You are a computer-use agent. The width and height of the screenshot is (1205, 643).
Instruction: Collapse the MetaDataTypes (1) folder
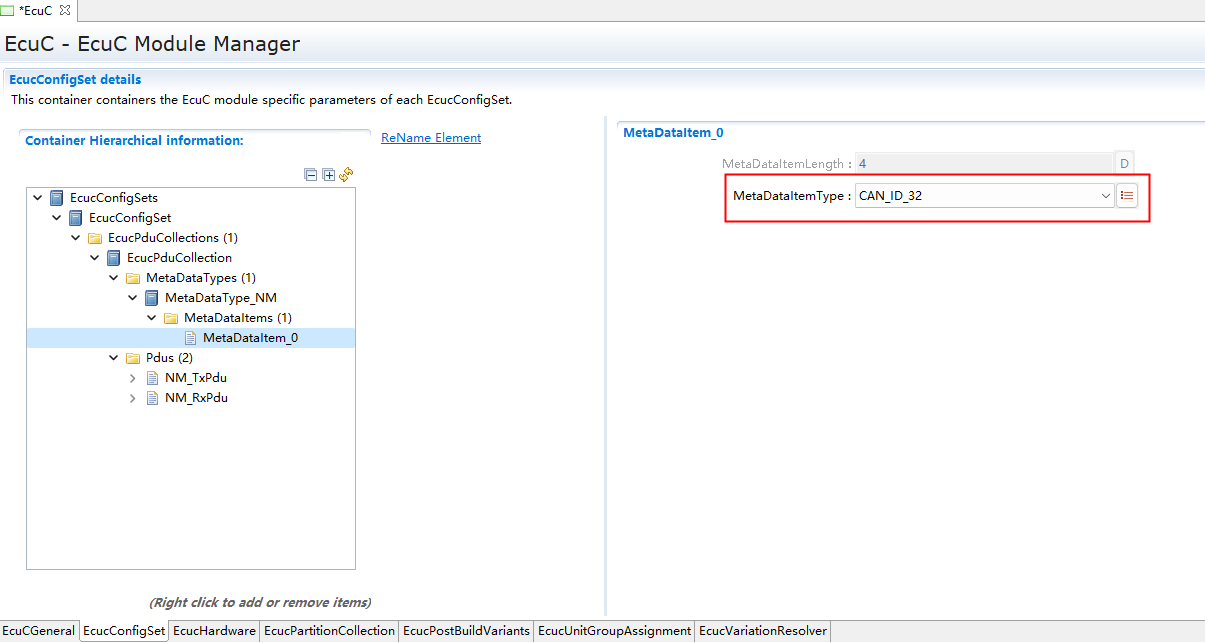114,278
